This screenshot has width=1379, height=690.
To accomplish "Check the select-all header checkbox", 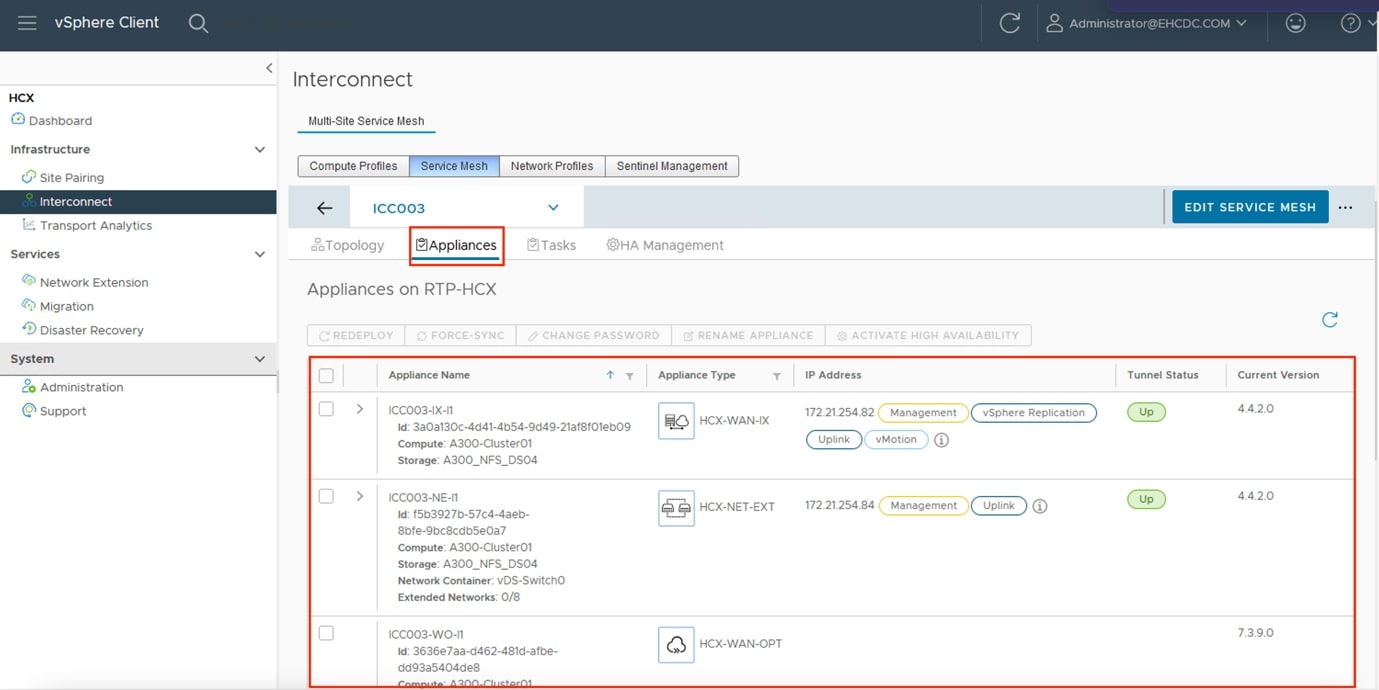I will (x=326, y=376).
